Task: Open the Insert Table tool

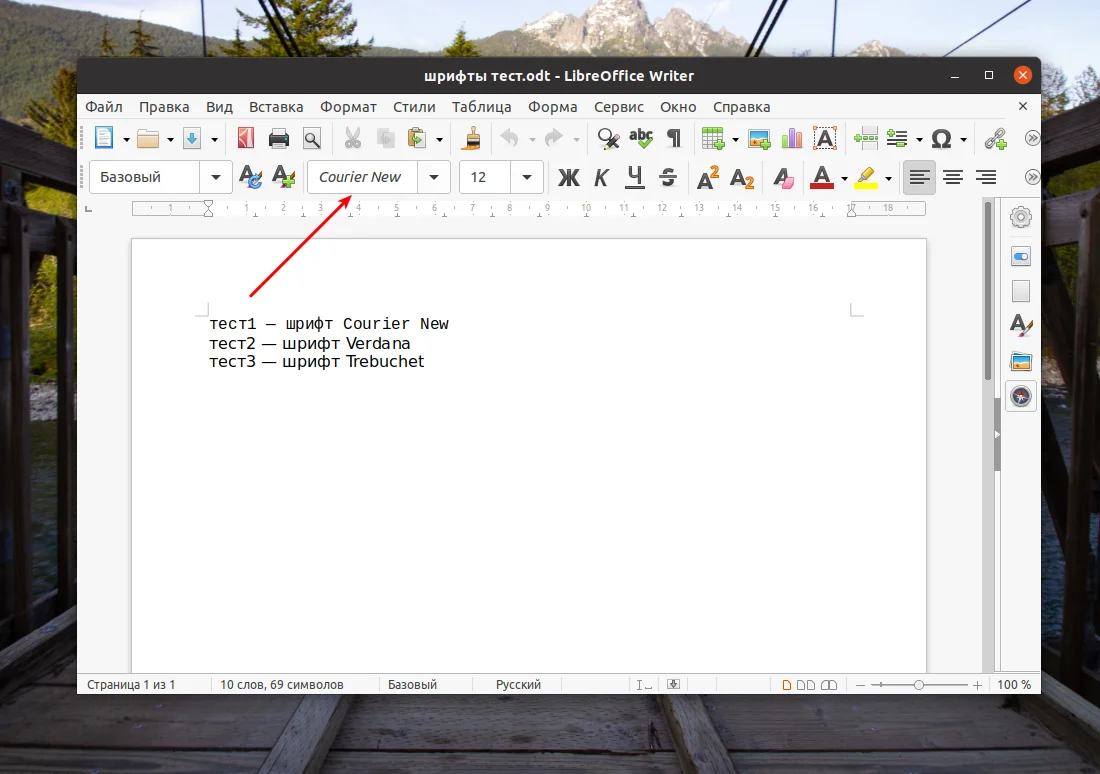Action: (x=714, y=138)
